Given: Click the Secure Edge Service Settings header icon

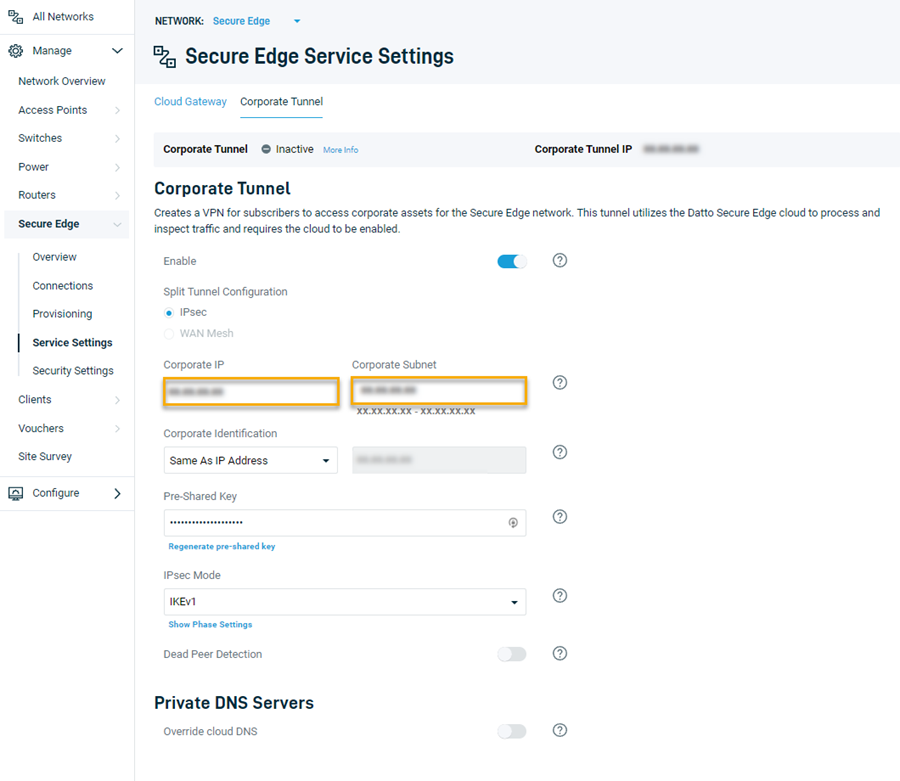Looking at the screenshot, I should 165,57.
